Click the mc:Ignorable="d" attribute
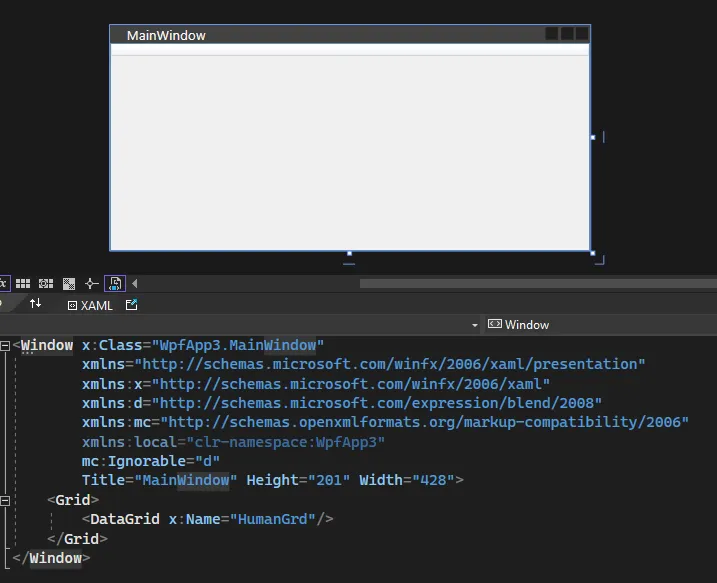The height and width of the screenshot is (583, 717). point(151,461)
